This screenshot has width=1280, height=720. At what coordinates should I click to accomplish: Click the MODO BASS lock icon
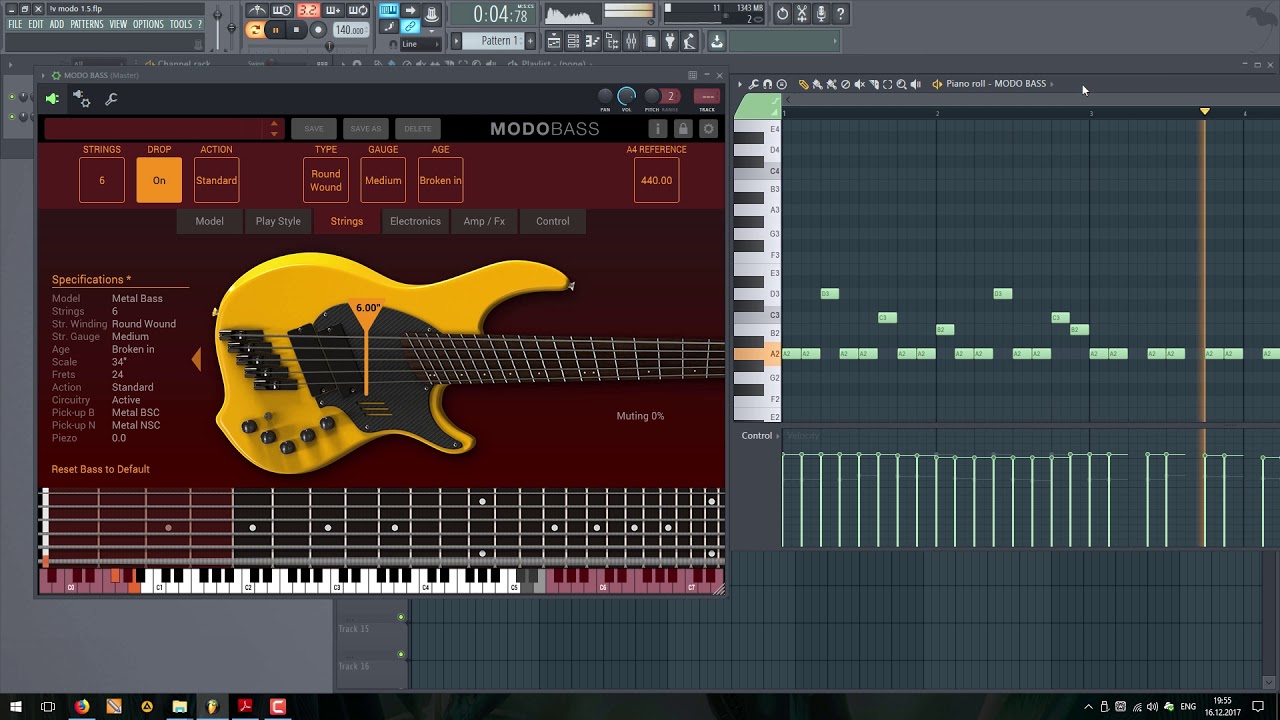tap(683, 129)
